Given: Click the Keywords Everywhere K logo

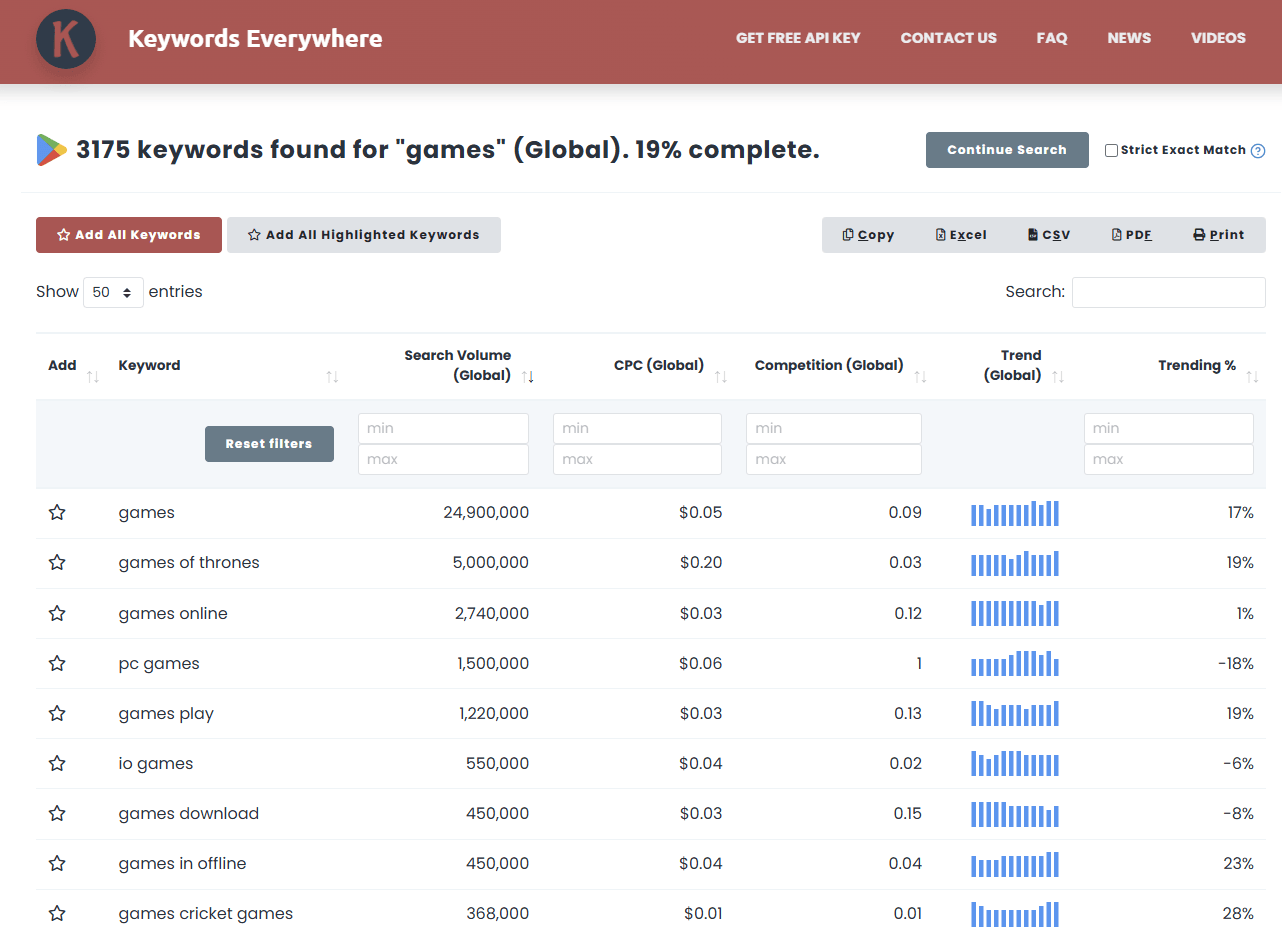Looking at the screenshot, I should click(66, 39).
